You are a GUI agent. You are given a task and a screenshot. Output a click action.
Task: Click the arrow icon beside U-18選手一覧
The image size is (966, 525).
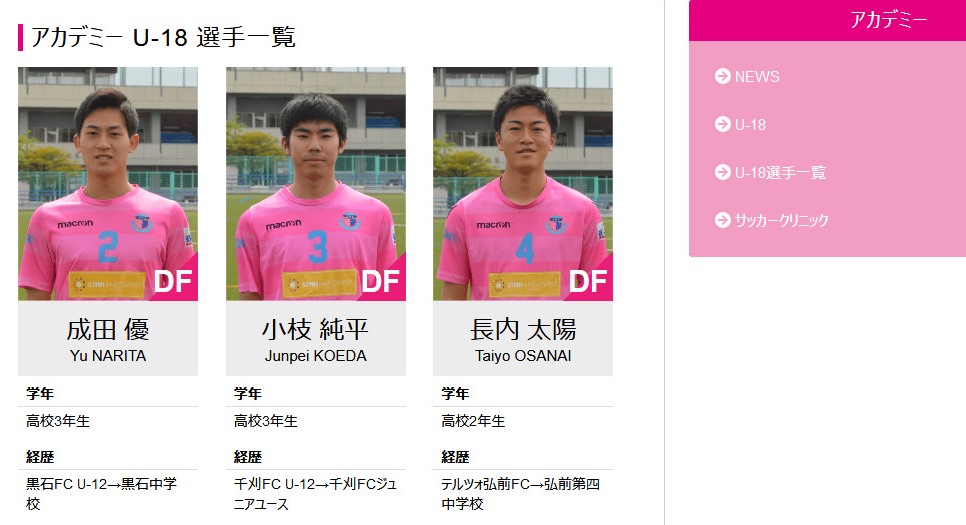[722, 173]
